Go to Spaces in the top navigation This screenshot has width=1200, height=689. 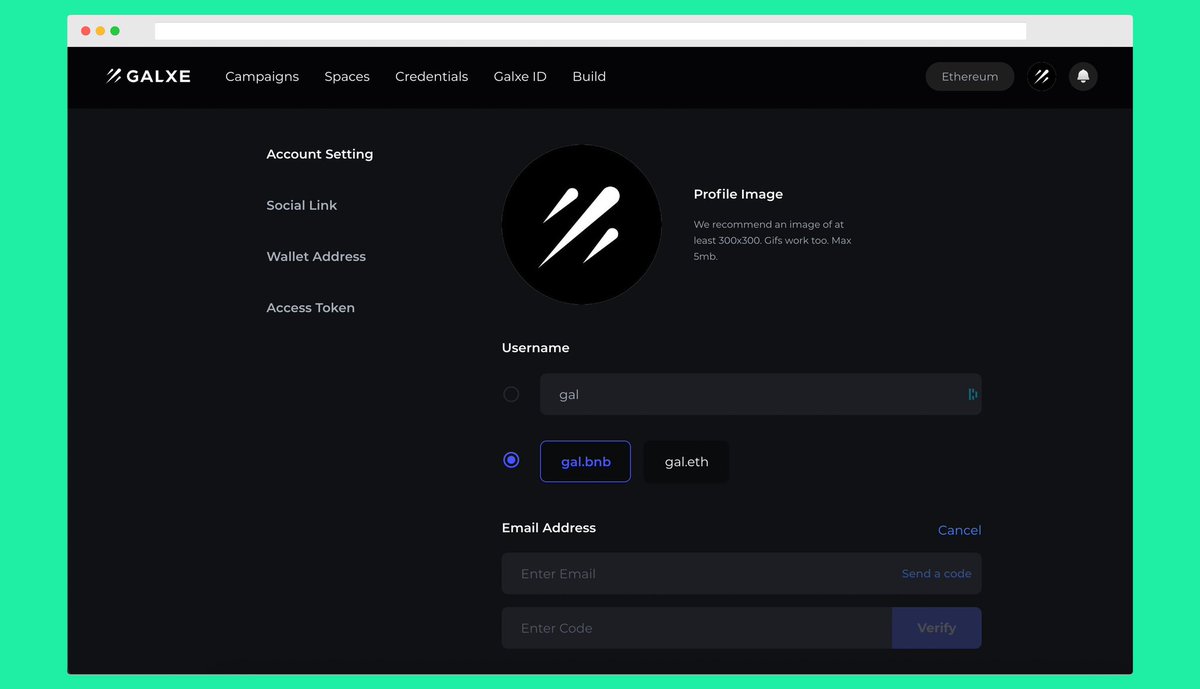(x=347, y=76)
